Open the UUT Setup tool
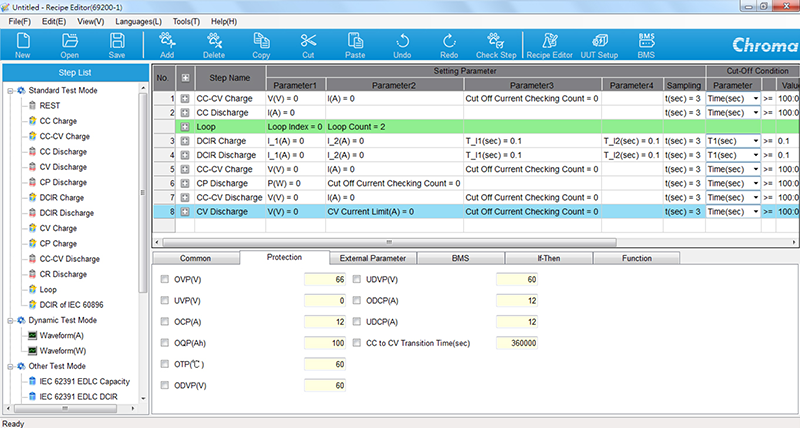 599,45
